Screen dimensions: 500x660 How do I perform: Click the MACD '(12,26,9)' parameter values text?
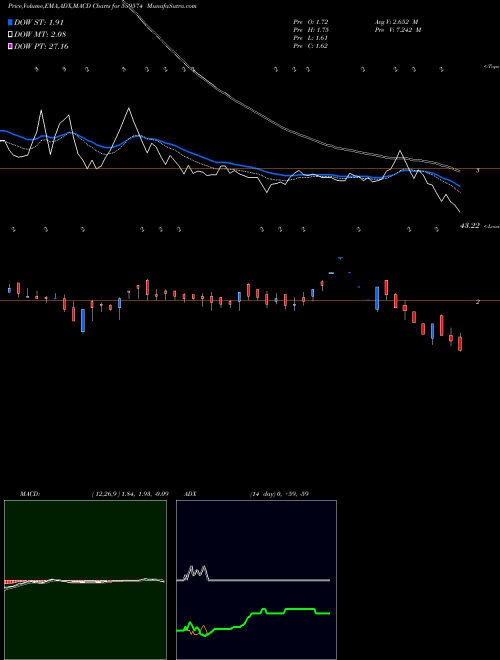[x=130, y=494]
